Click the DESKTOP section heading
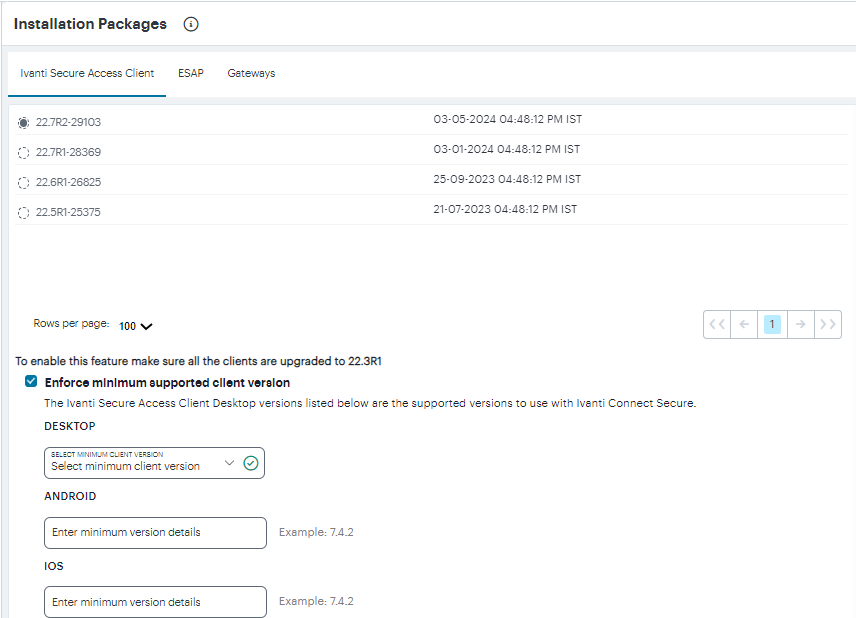The height and width of the screenshot is (618, 856). 70,426
